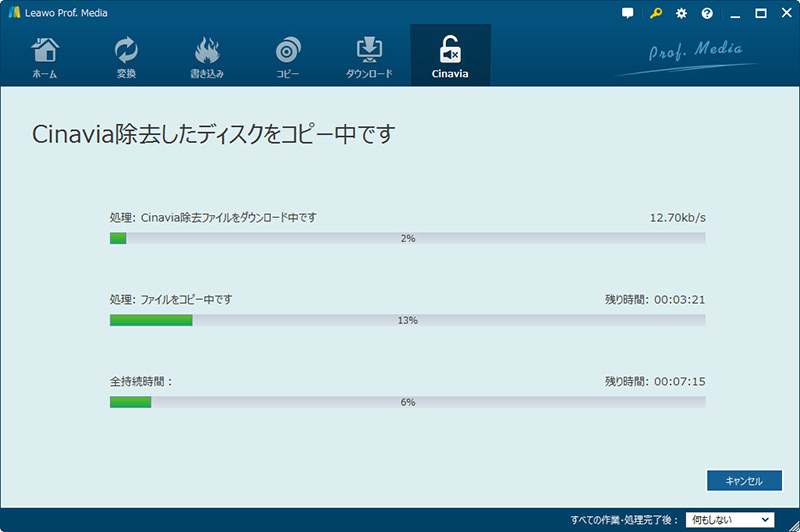Click the キャンセル (Cancel) button
This screenshot has width=800, height=532.
pyautogui.click(x=744, y=480)
